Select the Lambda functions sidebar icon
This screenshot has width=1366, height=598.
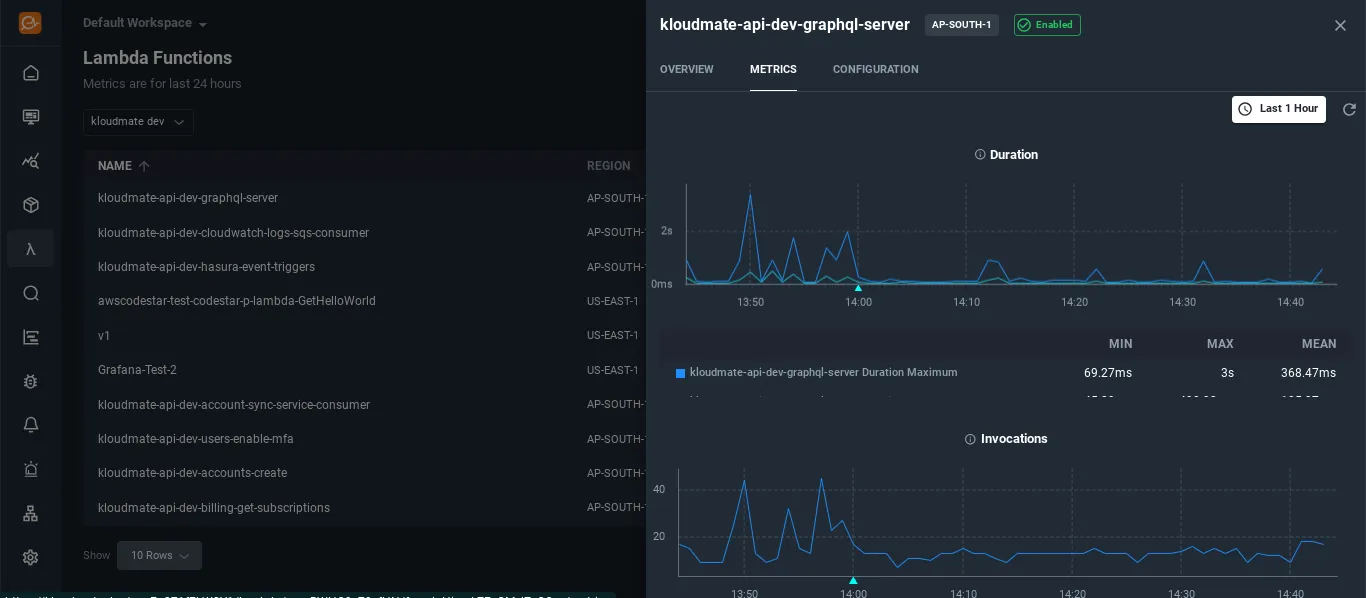31,249
